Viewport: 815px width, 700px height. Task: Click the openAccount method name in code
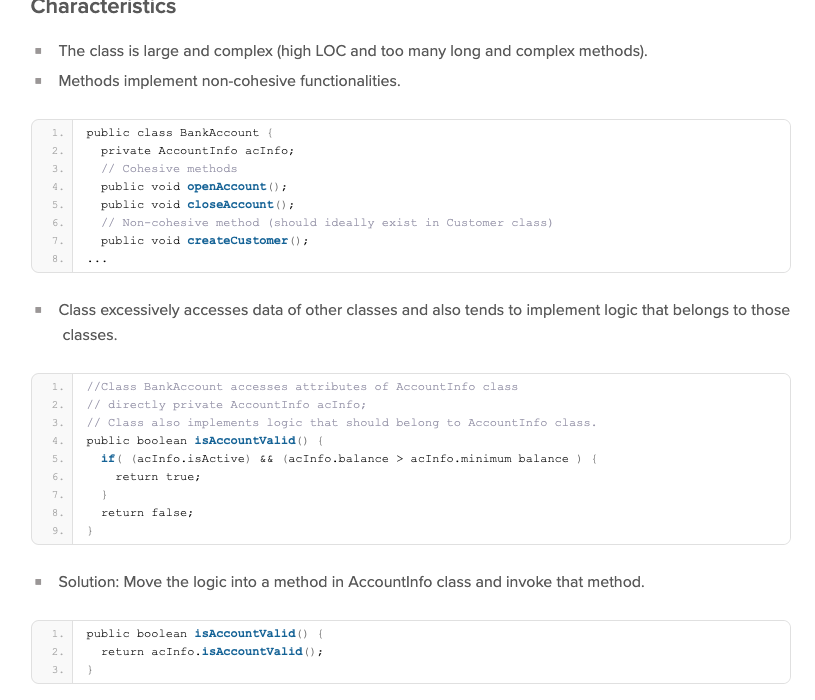pyautogui.click(x=227, y=186)
